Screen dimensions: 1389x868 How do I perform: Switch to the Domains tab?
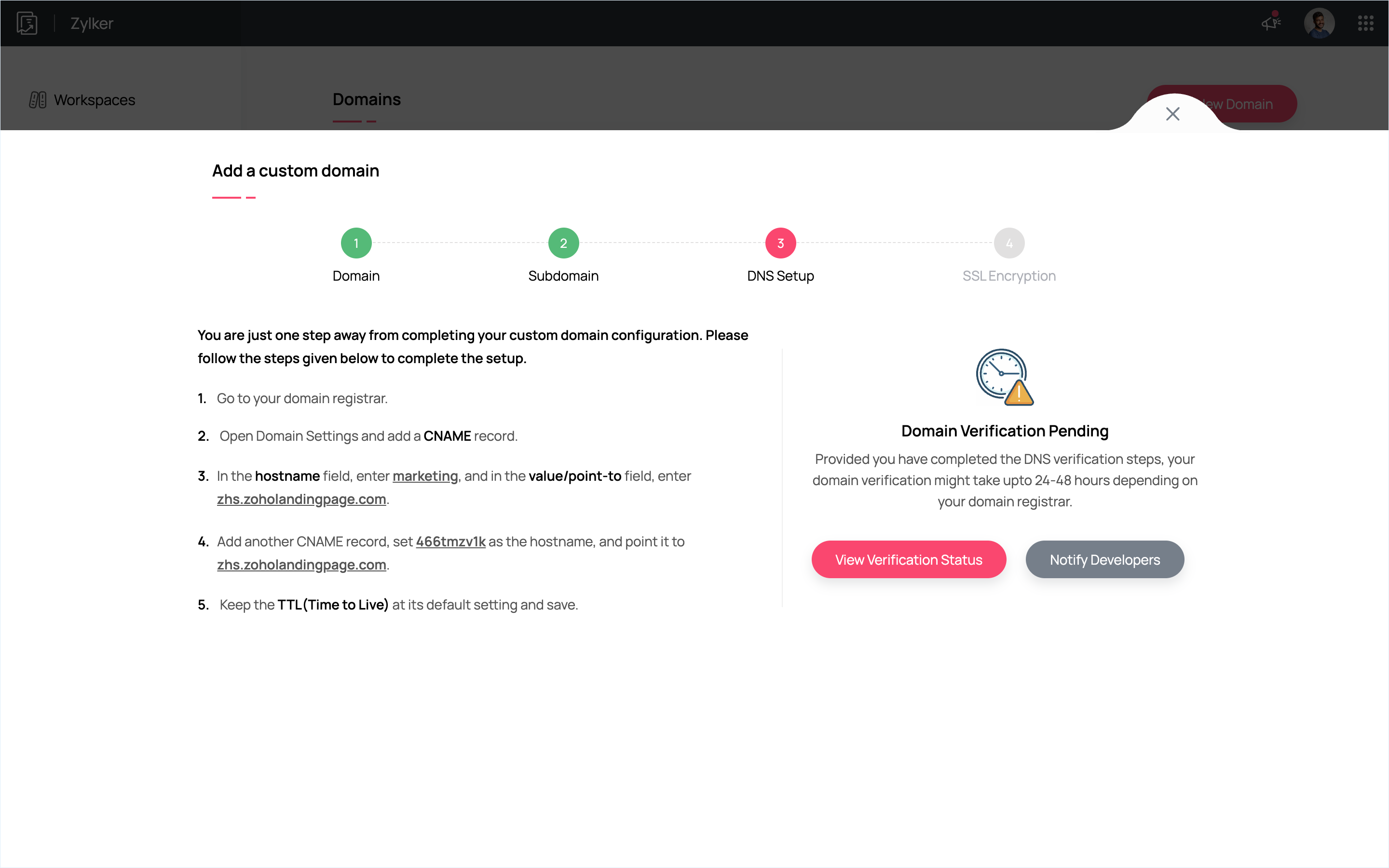click(x=366, y=99)
